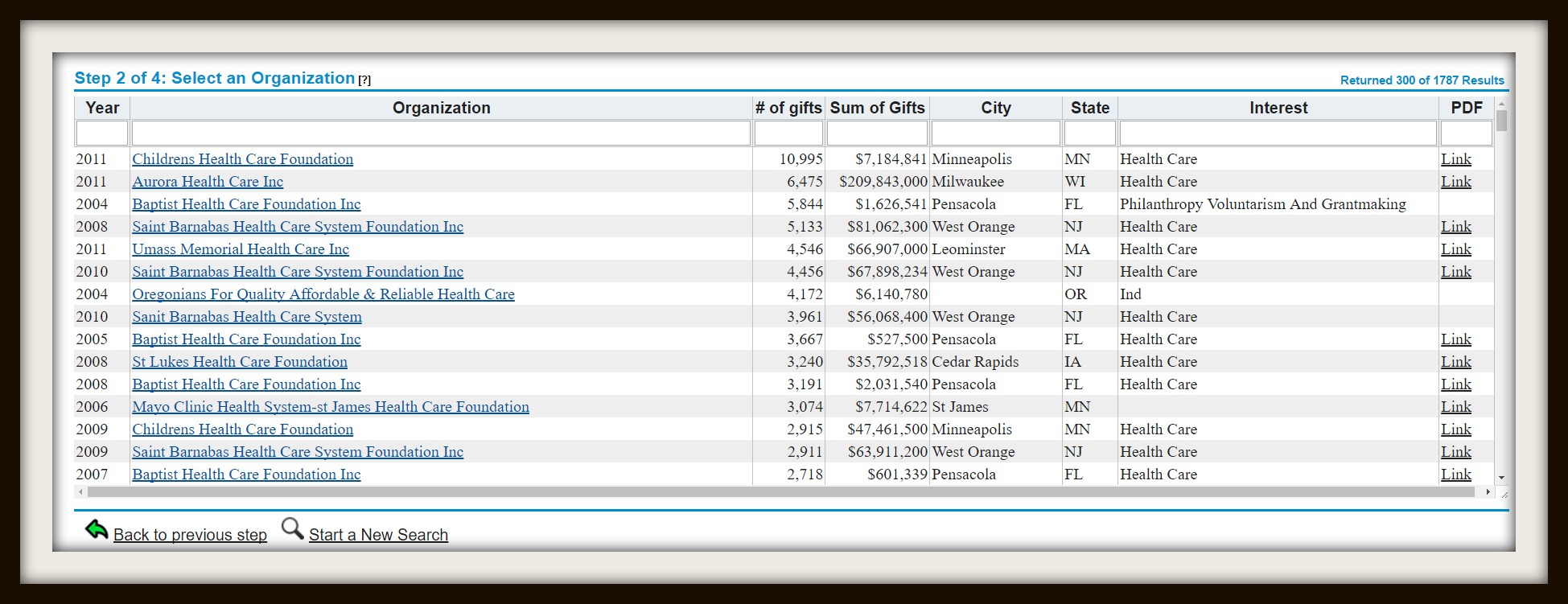This screenshot has width=1568, height=604.
Task: Click Returned 300 of 1787 Results text
Action: [x=1422, y=80]
